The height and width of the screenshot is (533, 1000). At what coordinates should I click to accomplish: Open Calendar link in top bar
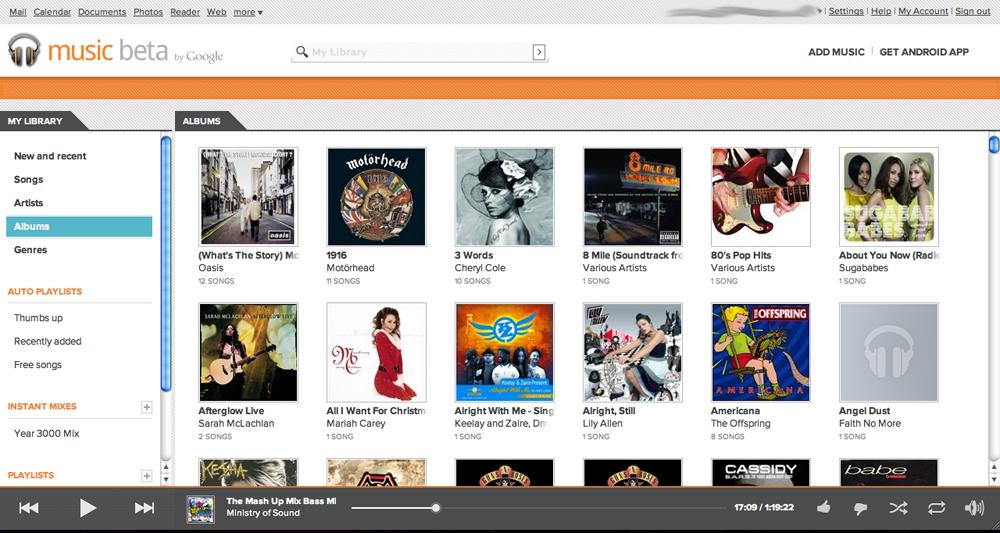click(x=52, y=11)
